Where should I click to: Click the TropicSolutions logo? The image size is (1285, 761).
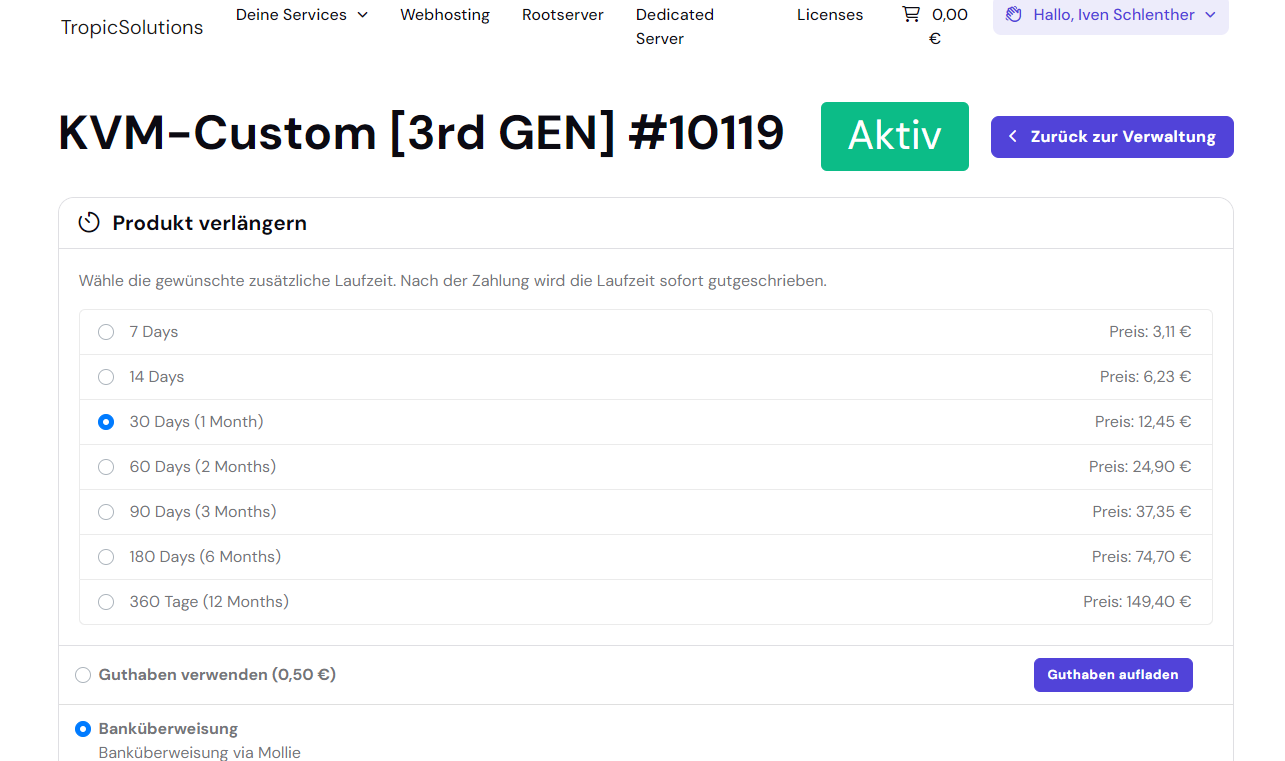tap(132, 27)
